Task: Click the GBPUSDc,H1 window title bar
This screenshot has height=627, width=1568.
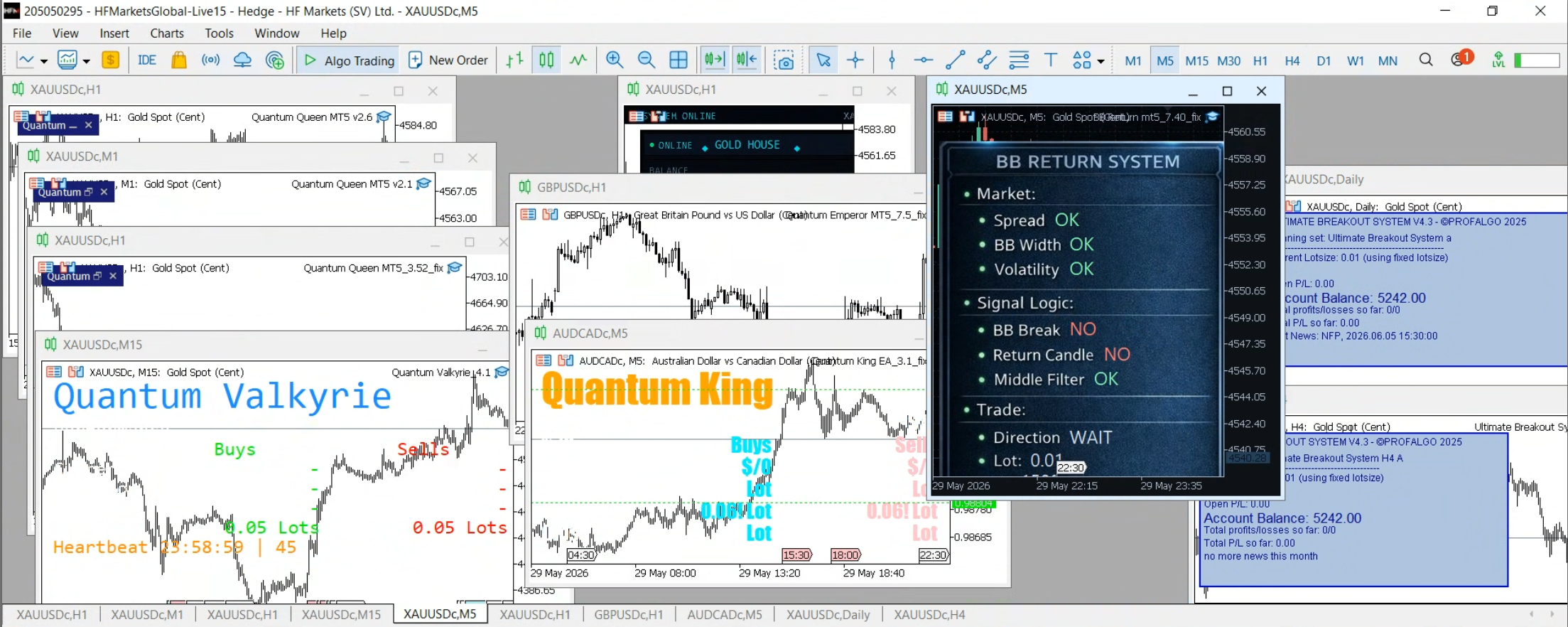Action: (718, 187)
